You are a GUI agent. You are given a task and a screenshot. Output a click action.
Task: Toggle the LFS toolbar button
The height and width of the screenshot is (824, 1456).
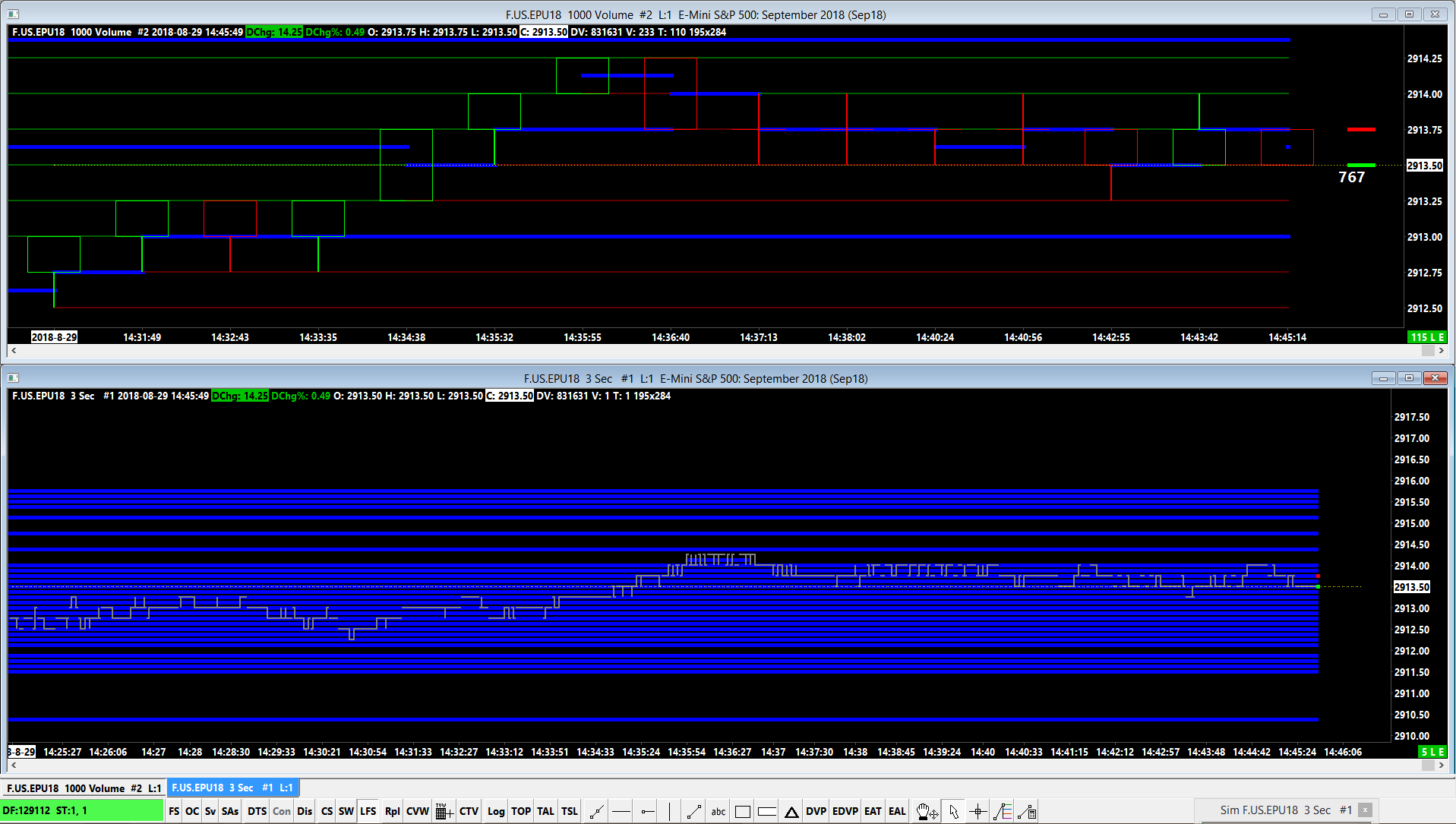[368, 811]
